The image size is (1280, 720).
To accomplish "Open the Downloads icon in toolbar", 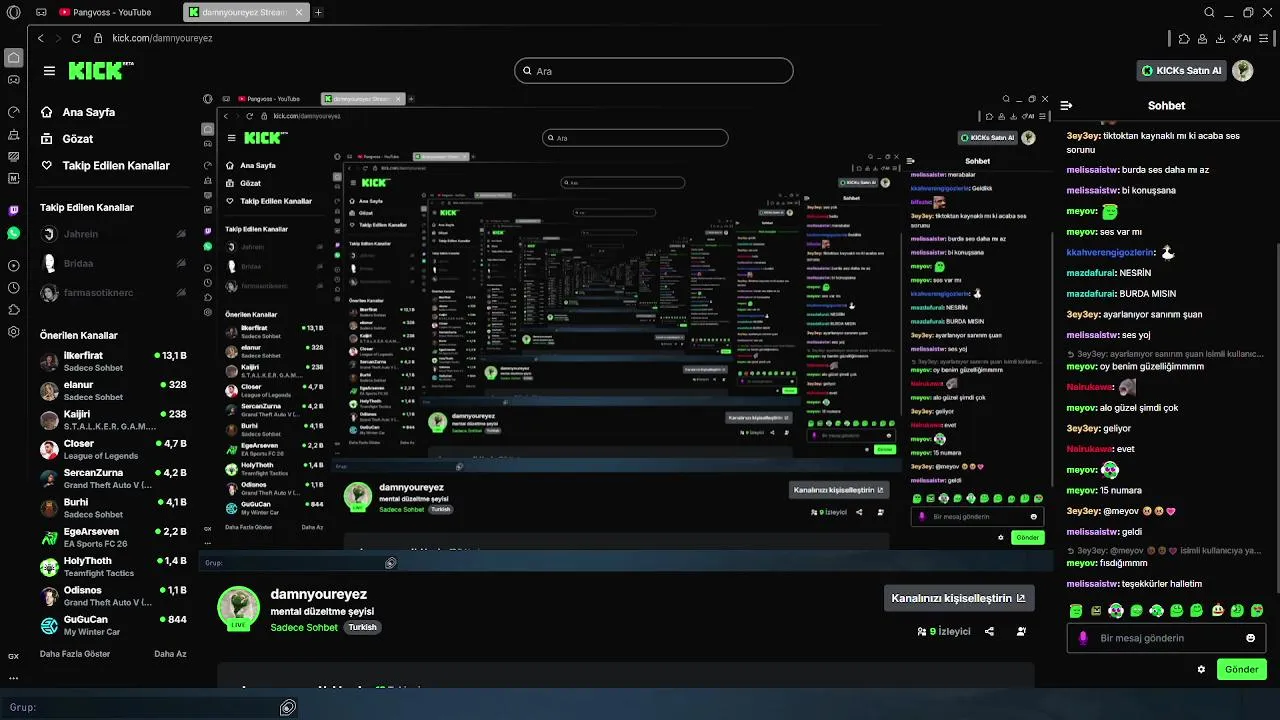I will [1220, 38].
